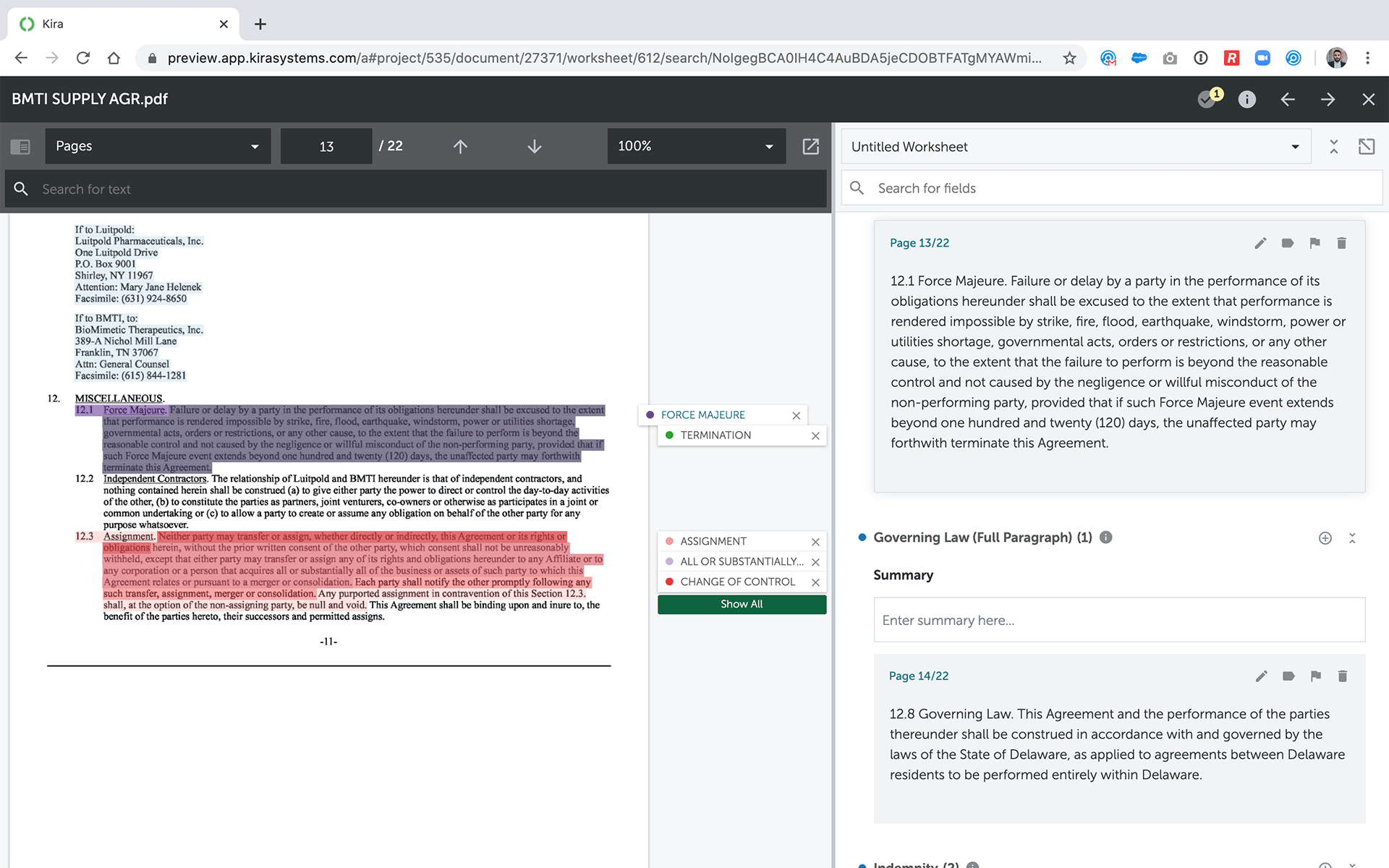Image resolution: width=1389 pixels, height=868 pixels.
Task: Click the tag icon on Page 13/22 card
Action: 1288,243
